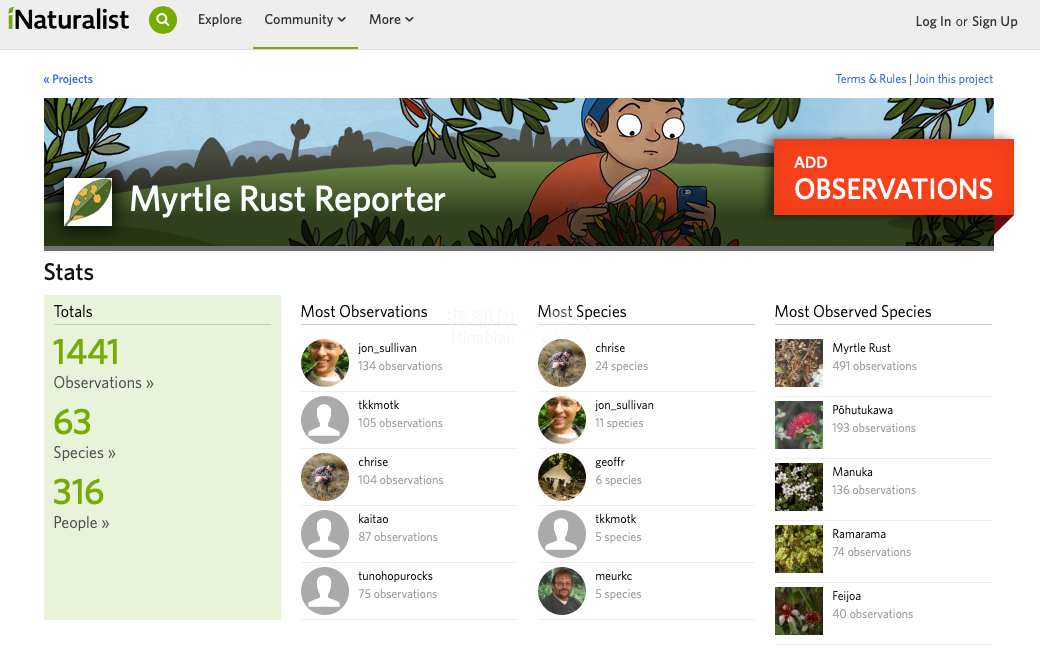Click the Myrtle Rust Reporter project leaf icon
Screen dimensions: 1040x649
88,202
